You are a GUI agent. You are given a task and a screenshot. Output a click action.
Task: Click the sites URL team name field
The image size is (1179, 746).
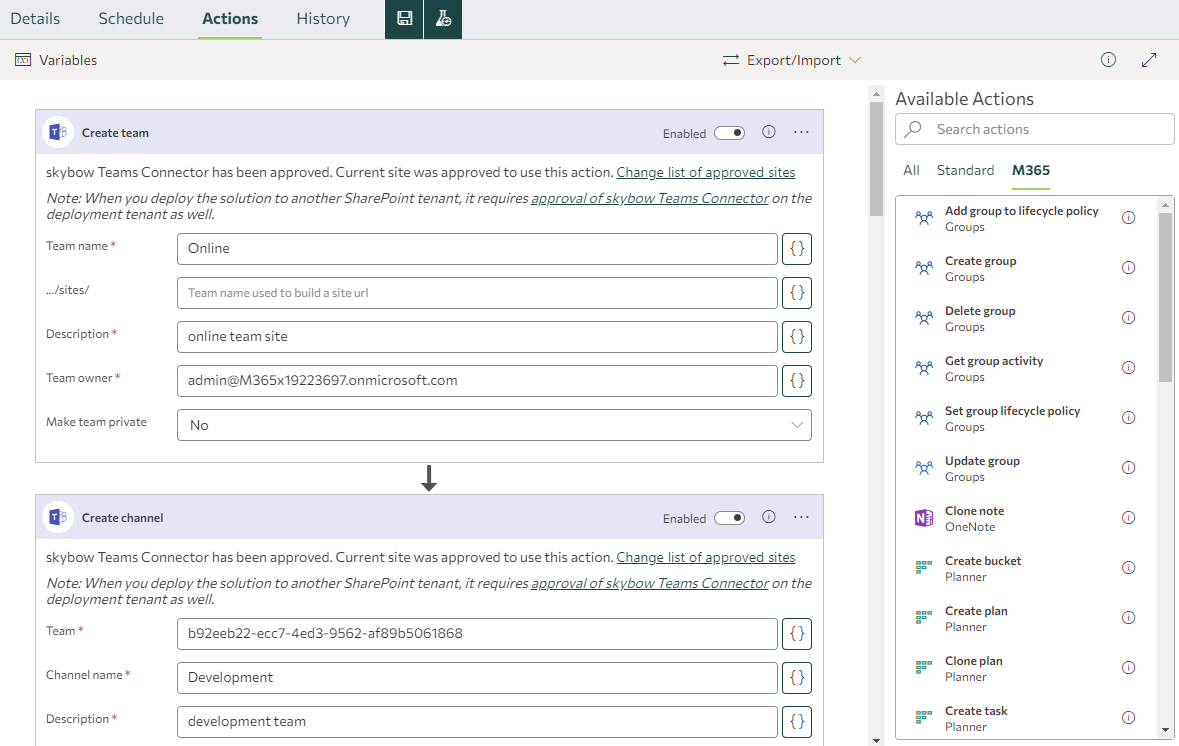click(x=477, y=293)
